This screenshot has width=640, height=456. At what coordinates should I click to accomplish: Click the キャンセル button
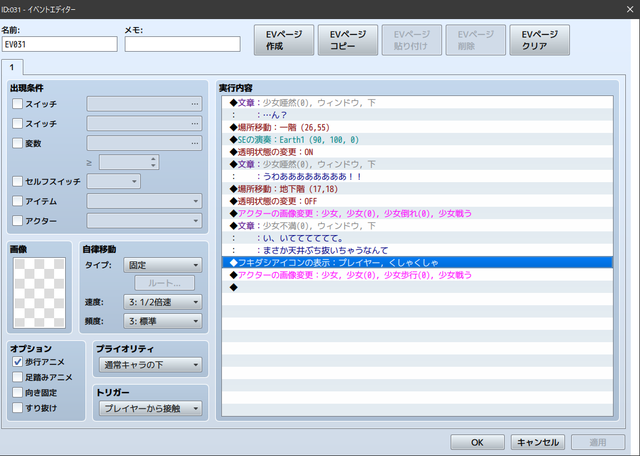click(538, 442)
